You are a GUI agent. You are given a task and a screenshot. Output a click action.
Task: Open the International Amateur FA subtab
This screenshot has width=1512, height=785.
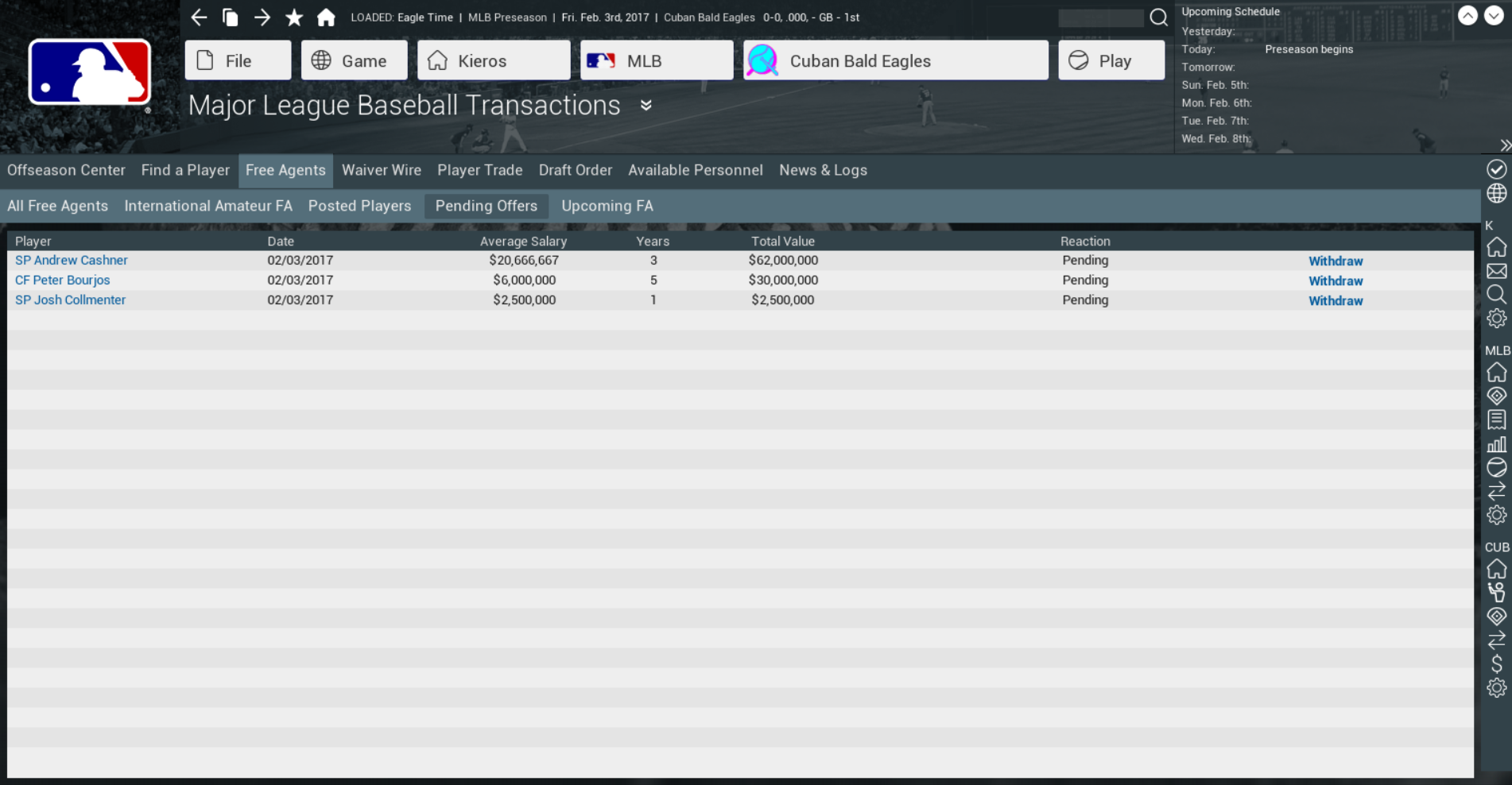(208, 206)
